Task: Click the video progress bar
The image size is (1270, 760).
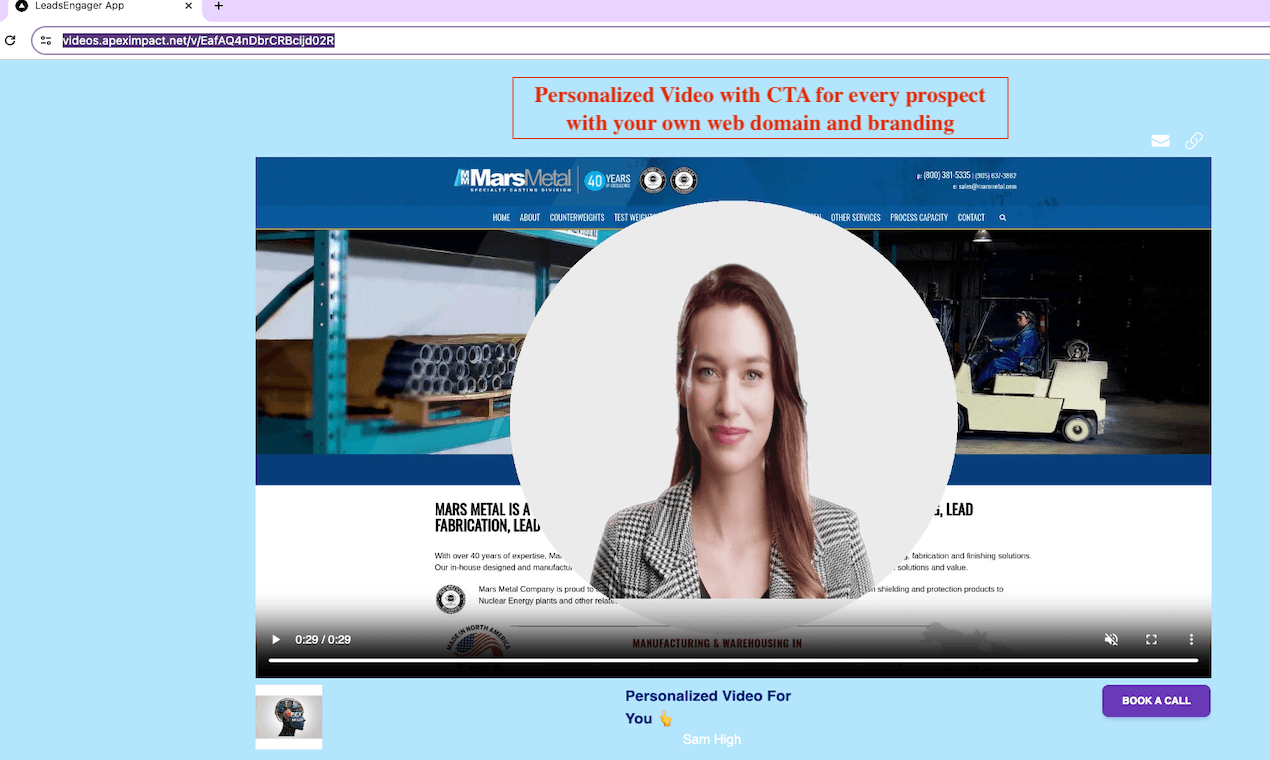Action: click(x=732, y=661)
